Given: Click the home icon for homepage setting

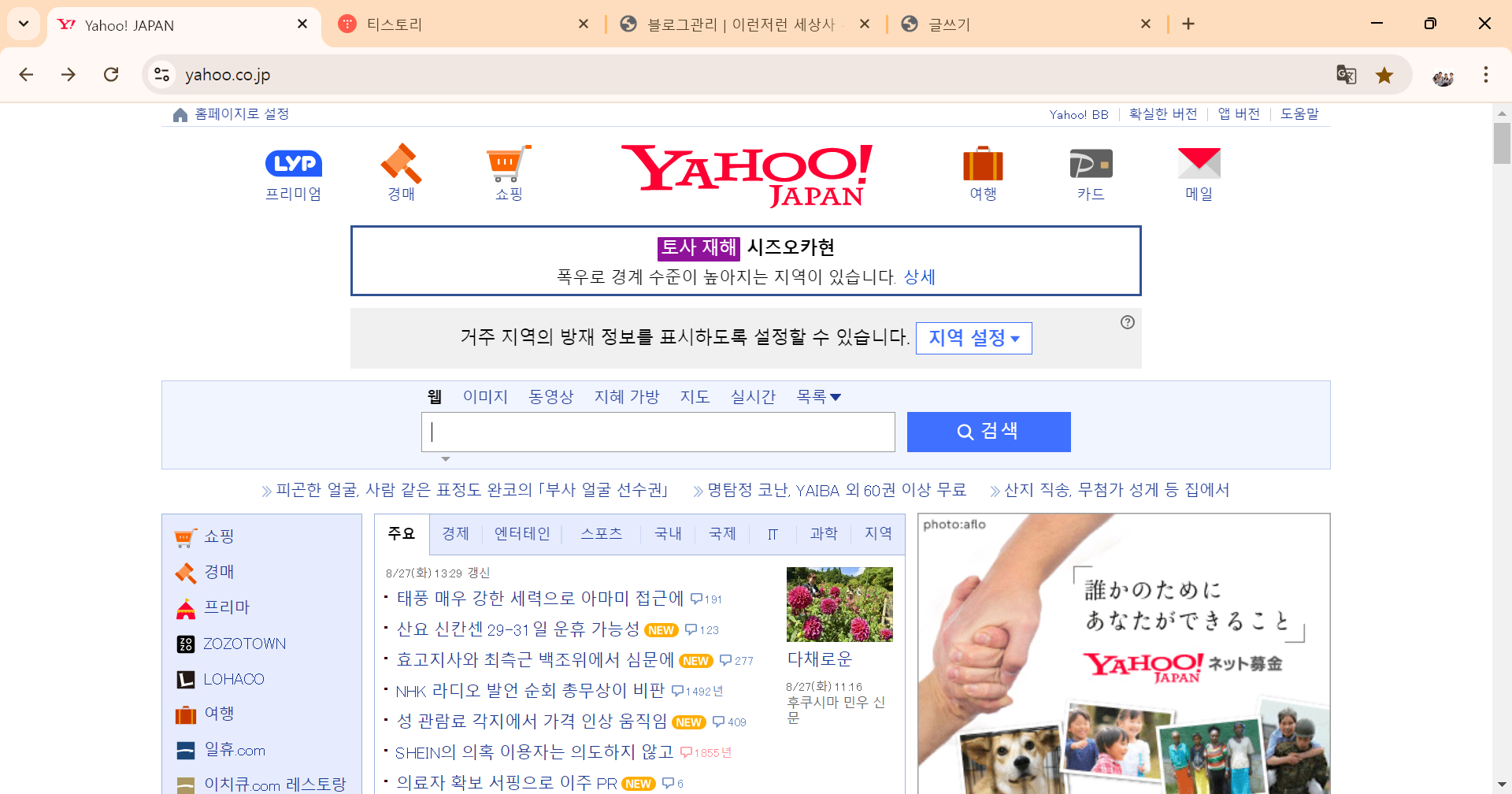Looking at the screenshot, I should click(x=180, y=115).
